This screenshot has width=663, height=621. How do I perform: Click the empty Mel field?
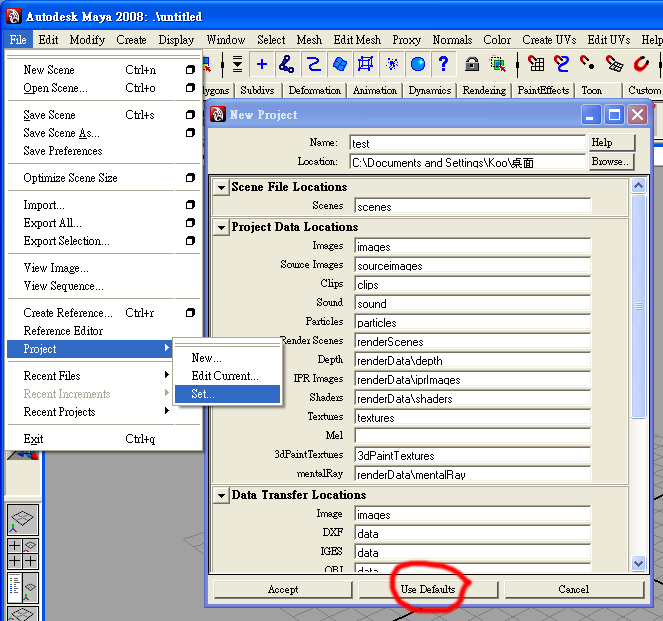(473, 436)
